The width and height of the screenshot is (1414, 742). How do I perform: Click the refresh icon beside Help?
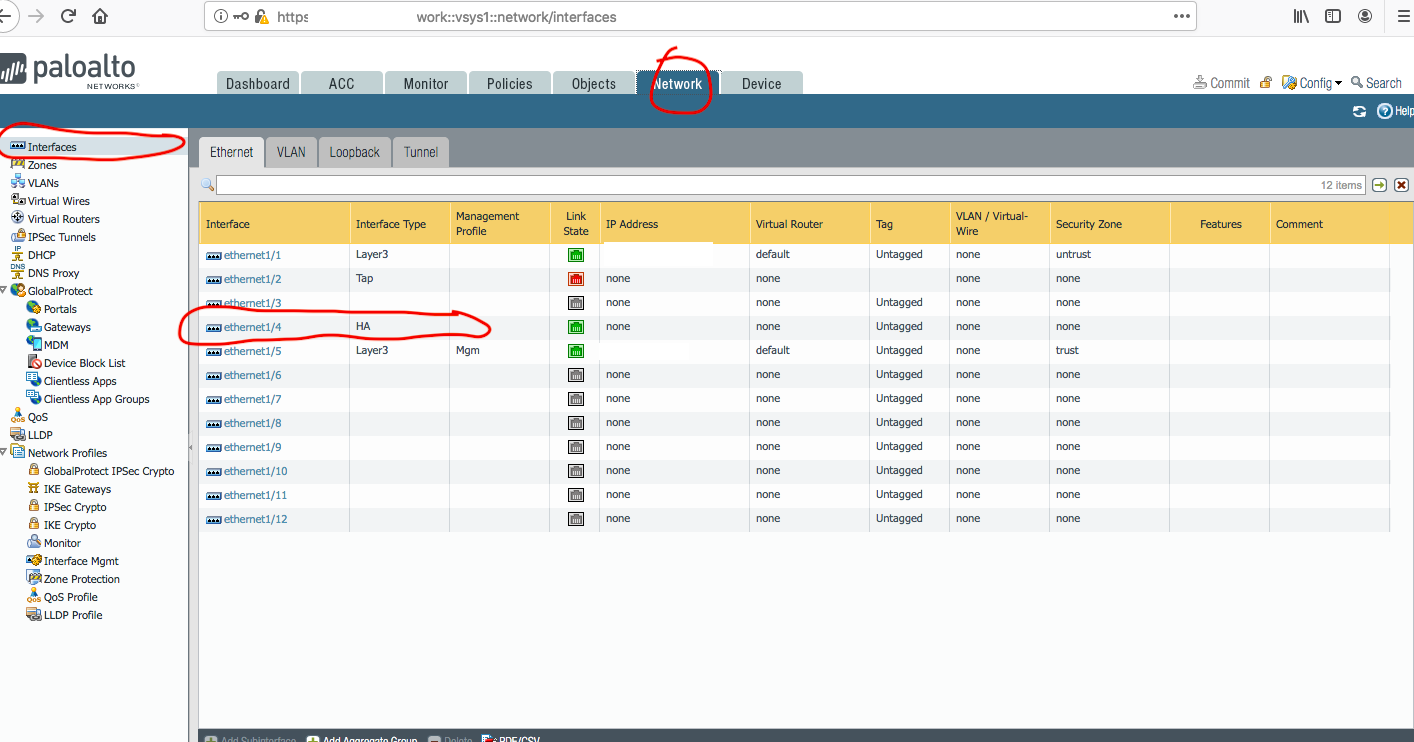click(1359, 112)
